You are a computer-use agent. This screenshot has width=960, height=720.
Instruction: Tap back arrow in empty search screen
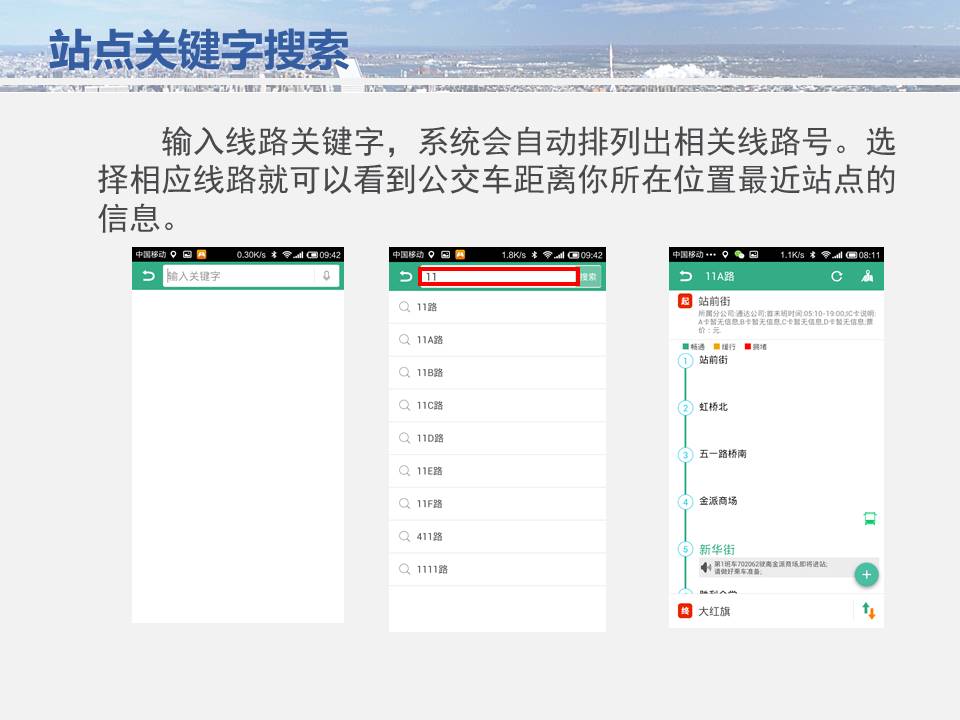pyautogui.click(x=148, y=276)
